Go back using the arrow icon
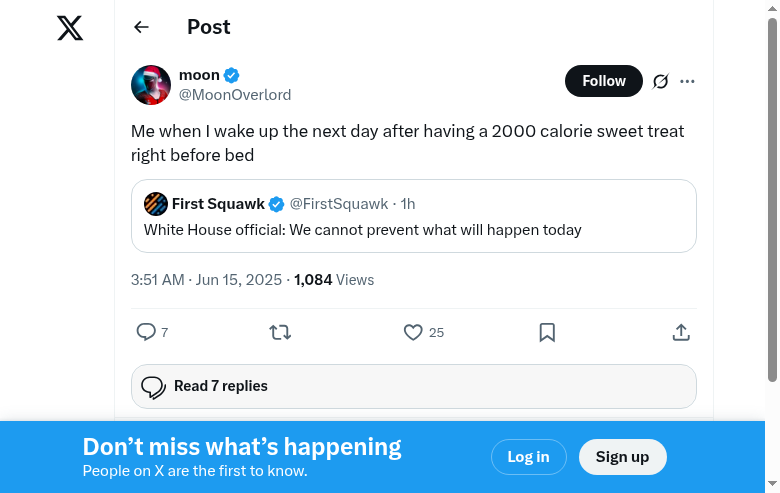Screen dimensions: 780x493 (141, 28)
